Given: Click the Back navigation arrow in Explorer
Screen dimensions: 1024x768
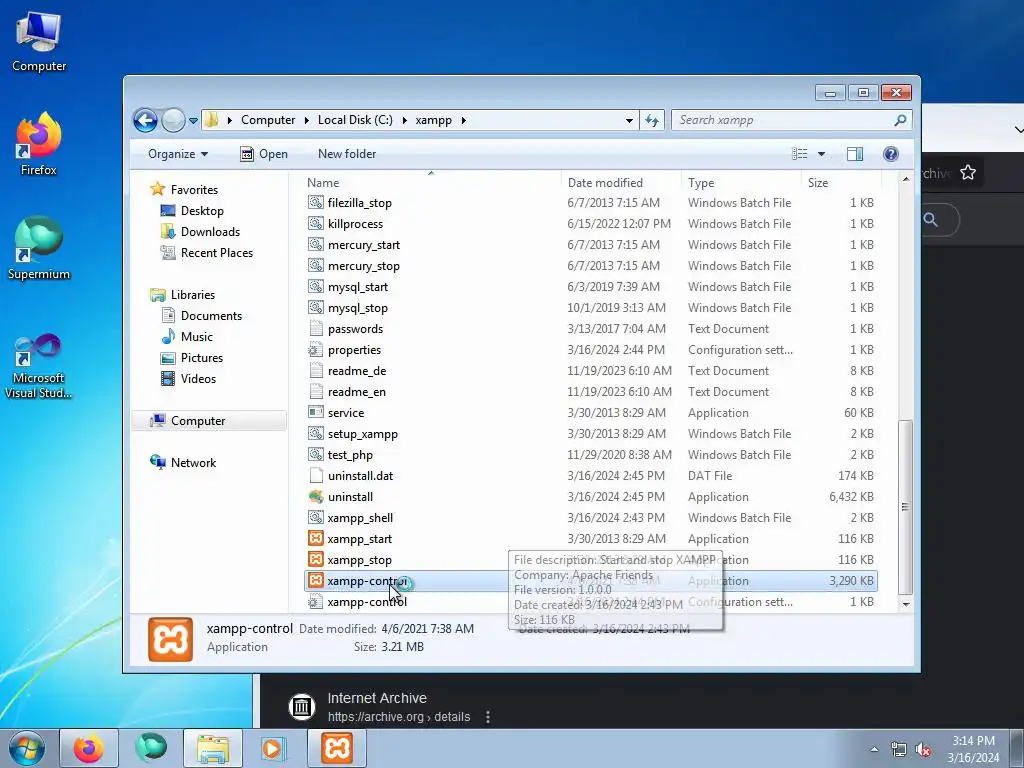Looking at the screenshot, I should point(145,120).
